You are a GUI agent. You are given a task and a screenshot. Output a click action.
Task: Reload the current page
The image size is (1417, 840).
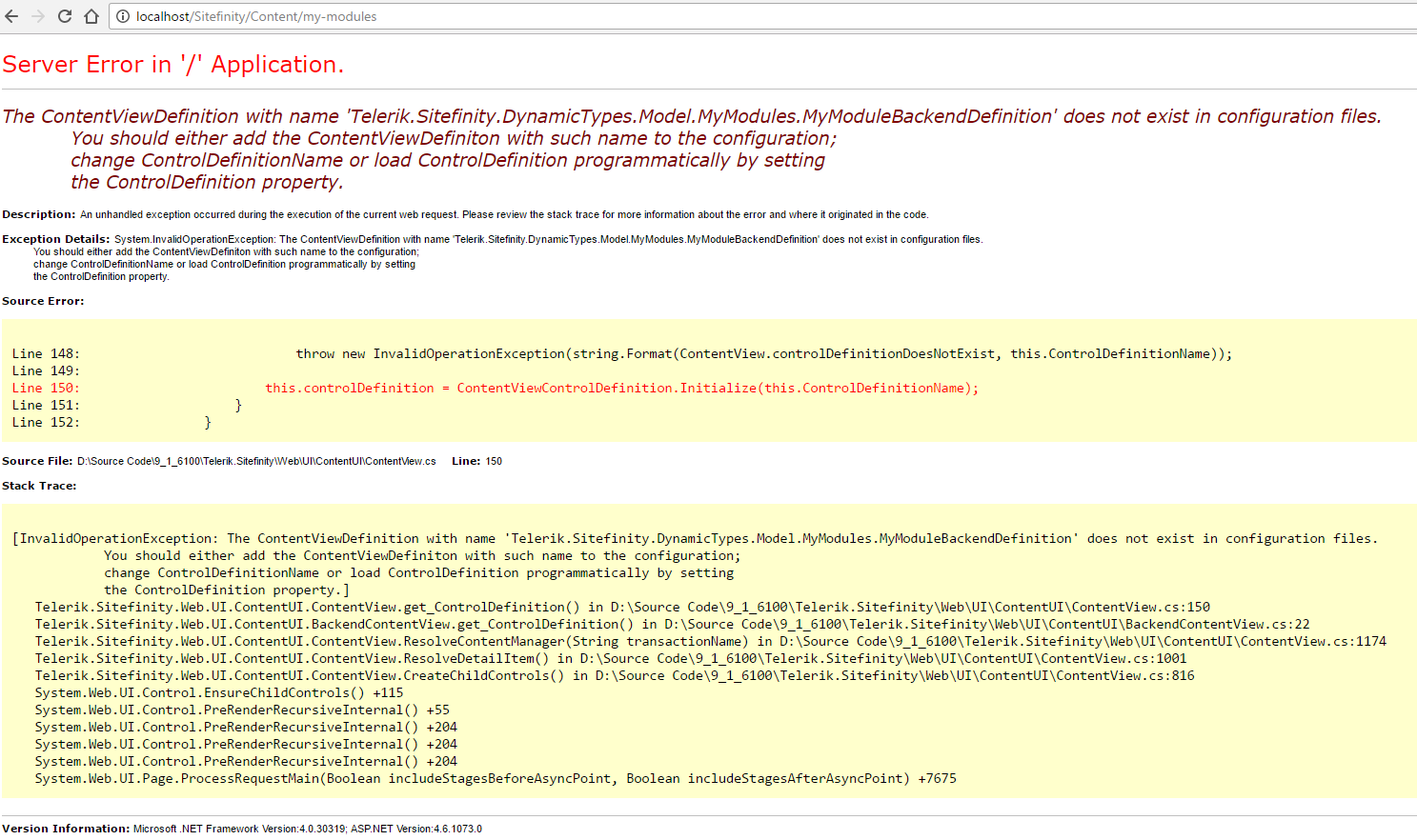point(65,16)
